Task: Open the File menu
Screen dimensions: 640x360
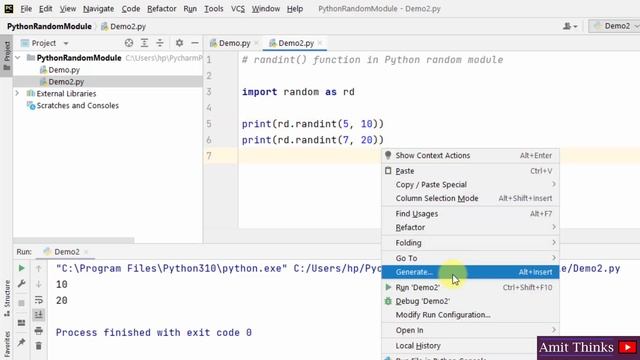Action: pyautogui.click(x=26, y=9)
